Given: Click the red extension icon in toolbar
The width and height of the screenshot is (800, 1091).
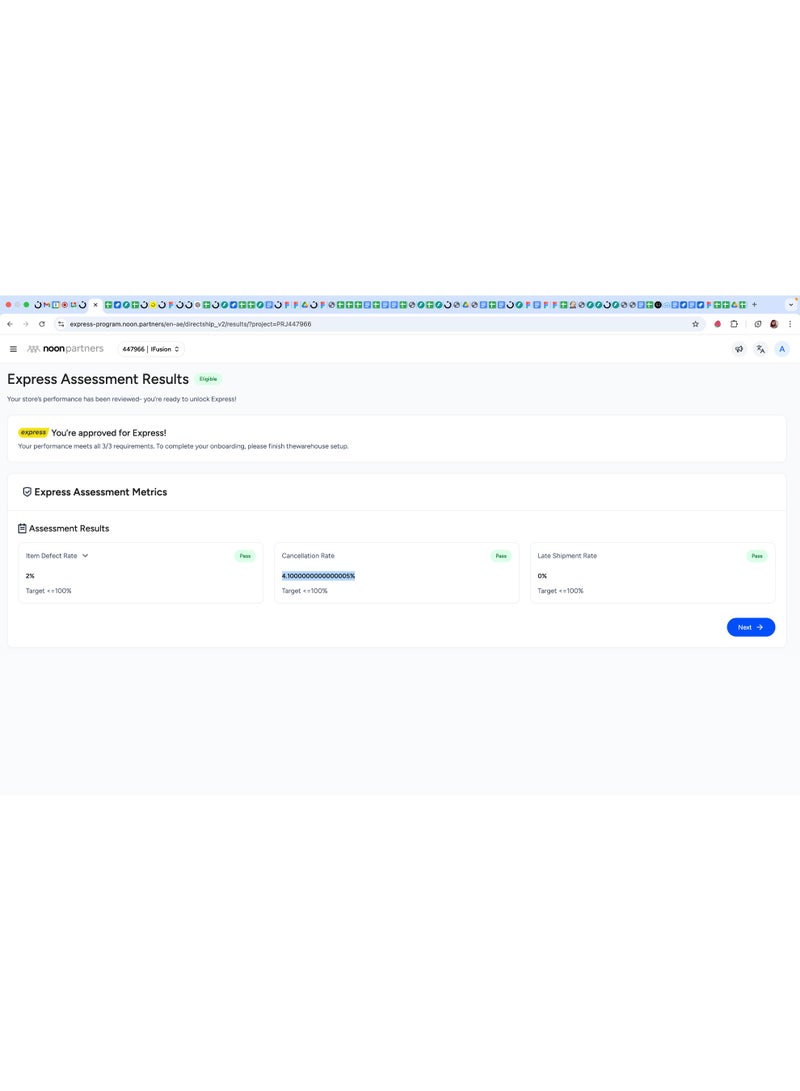Looking at the screenshot, I should tap(717, 324).
